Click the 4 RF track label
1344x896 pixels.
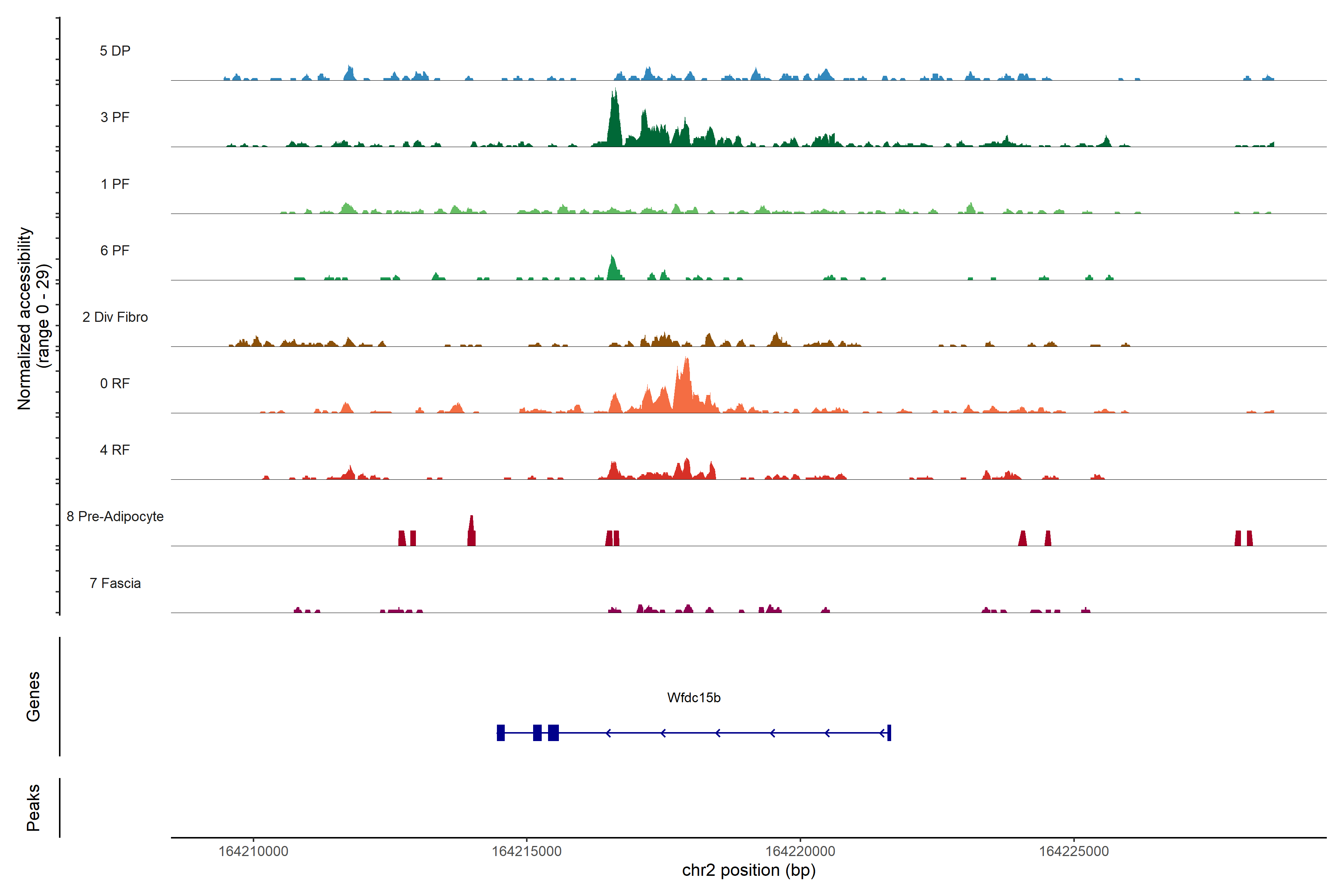point(115,450)
